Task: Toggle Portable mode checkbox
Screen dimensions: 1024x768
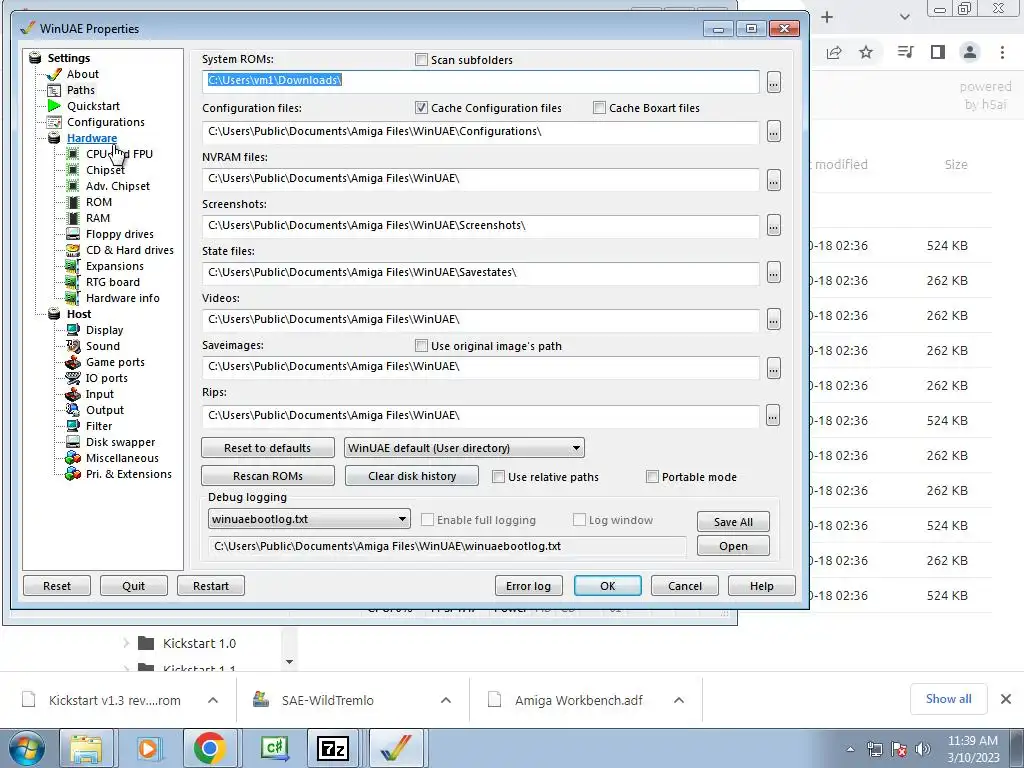Action: tap(652, 477)
